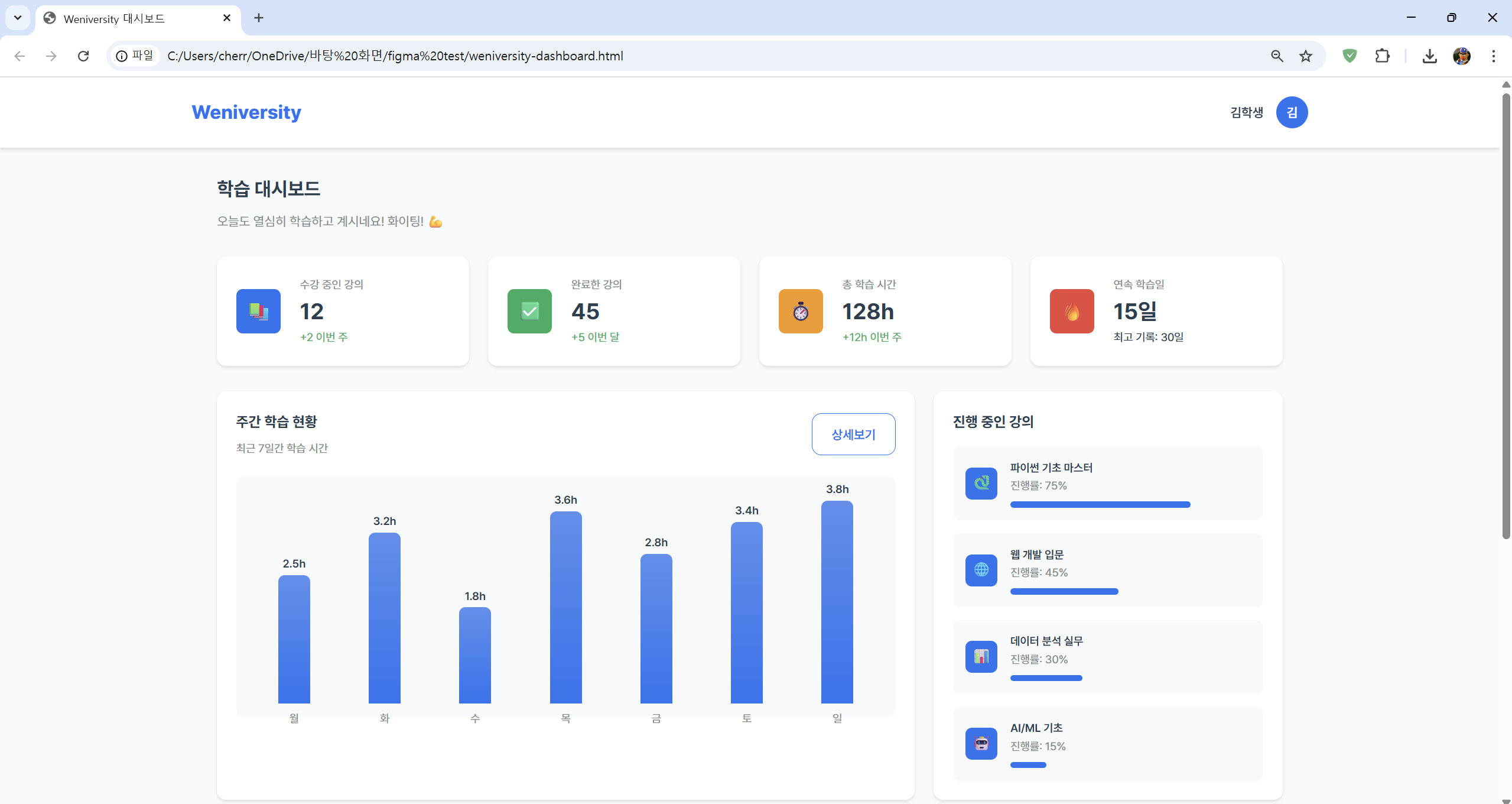Image resolution: width=1512 pixels, height=804 pixels.
Task: Click the Sunday 3.8h bar in chart
Action: click(837, 602)
